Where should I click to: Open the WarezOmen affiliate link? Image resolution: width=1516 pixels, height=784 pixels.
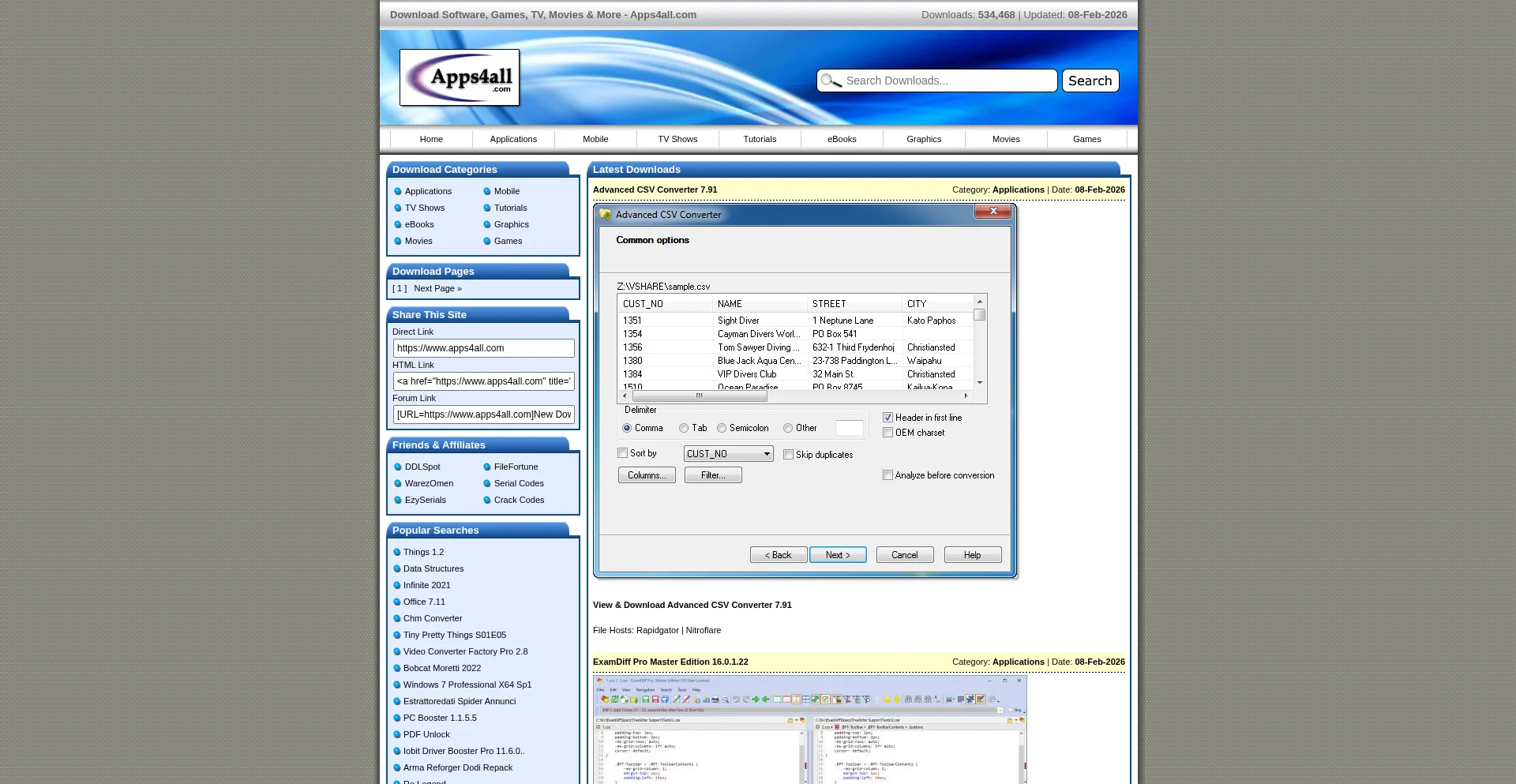click(429, 483)
